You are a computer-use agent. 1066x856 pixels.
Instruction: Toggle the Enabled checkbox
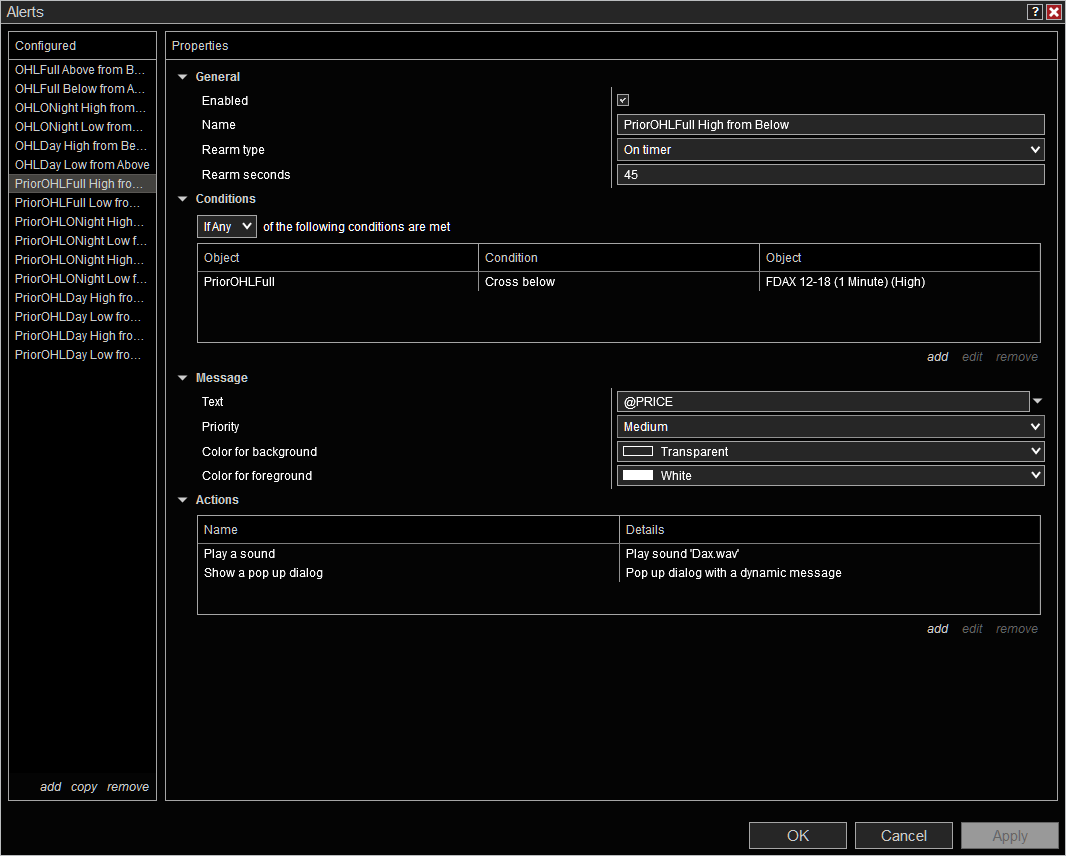[x=623, y=100]
